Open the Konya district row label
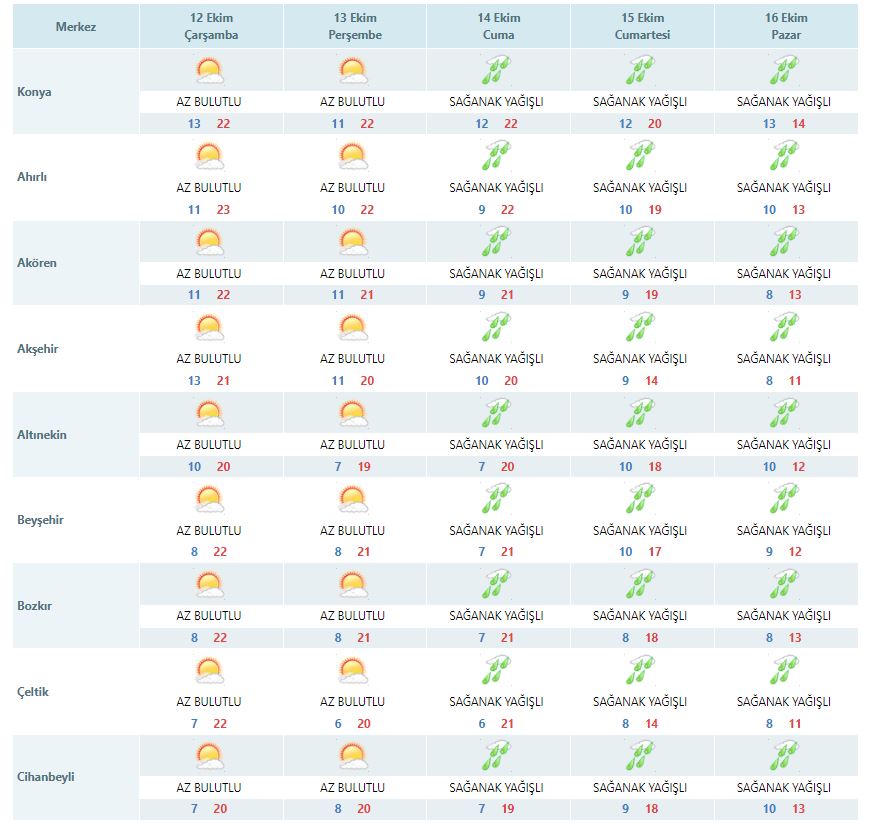 click(35, 92)
